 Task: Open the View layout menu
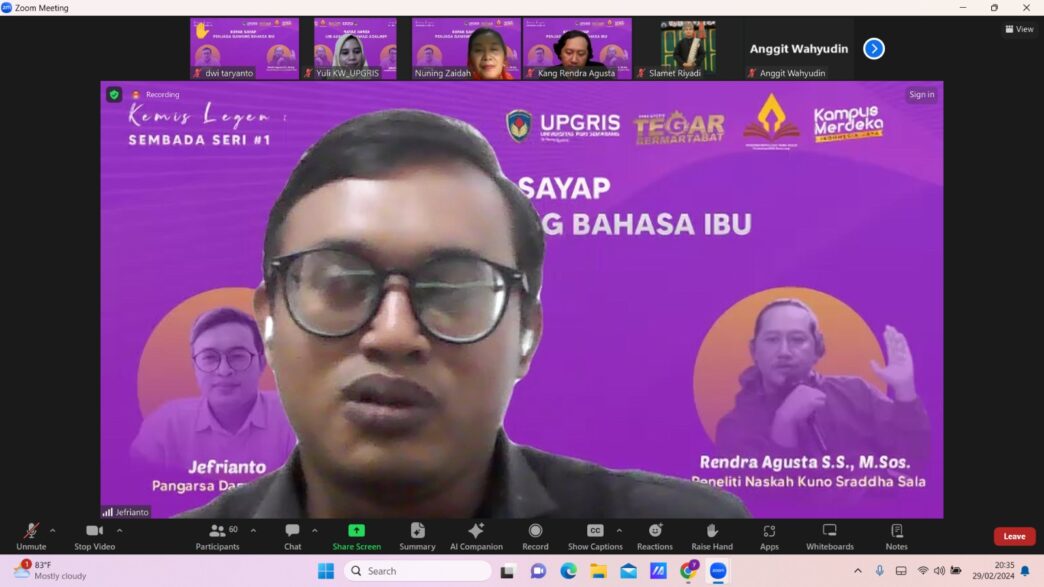tap(1019, 29)
